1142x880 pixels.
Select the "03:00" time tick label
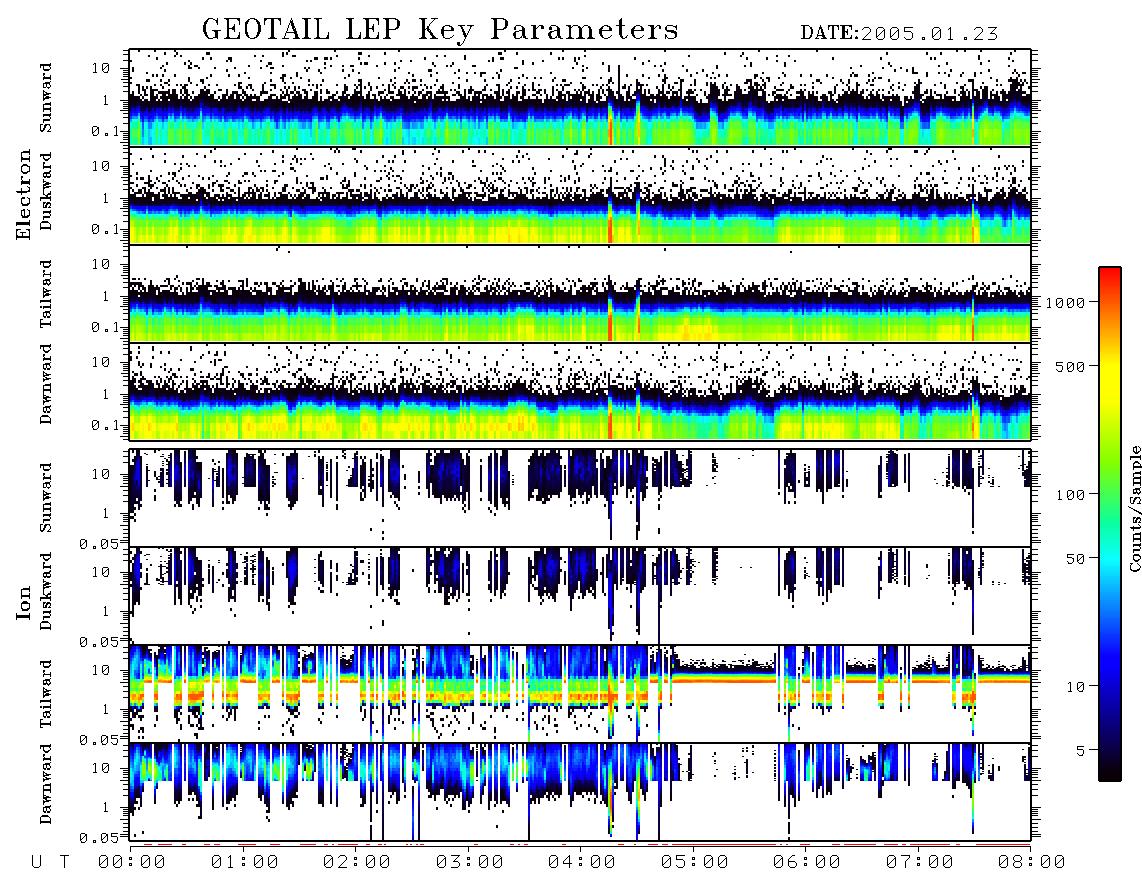[470, 863]
